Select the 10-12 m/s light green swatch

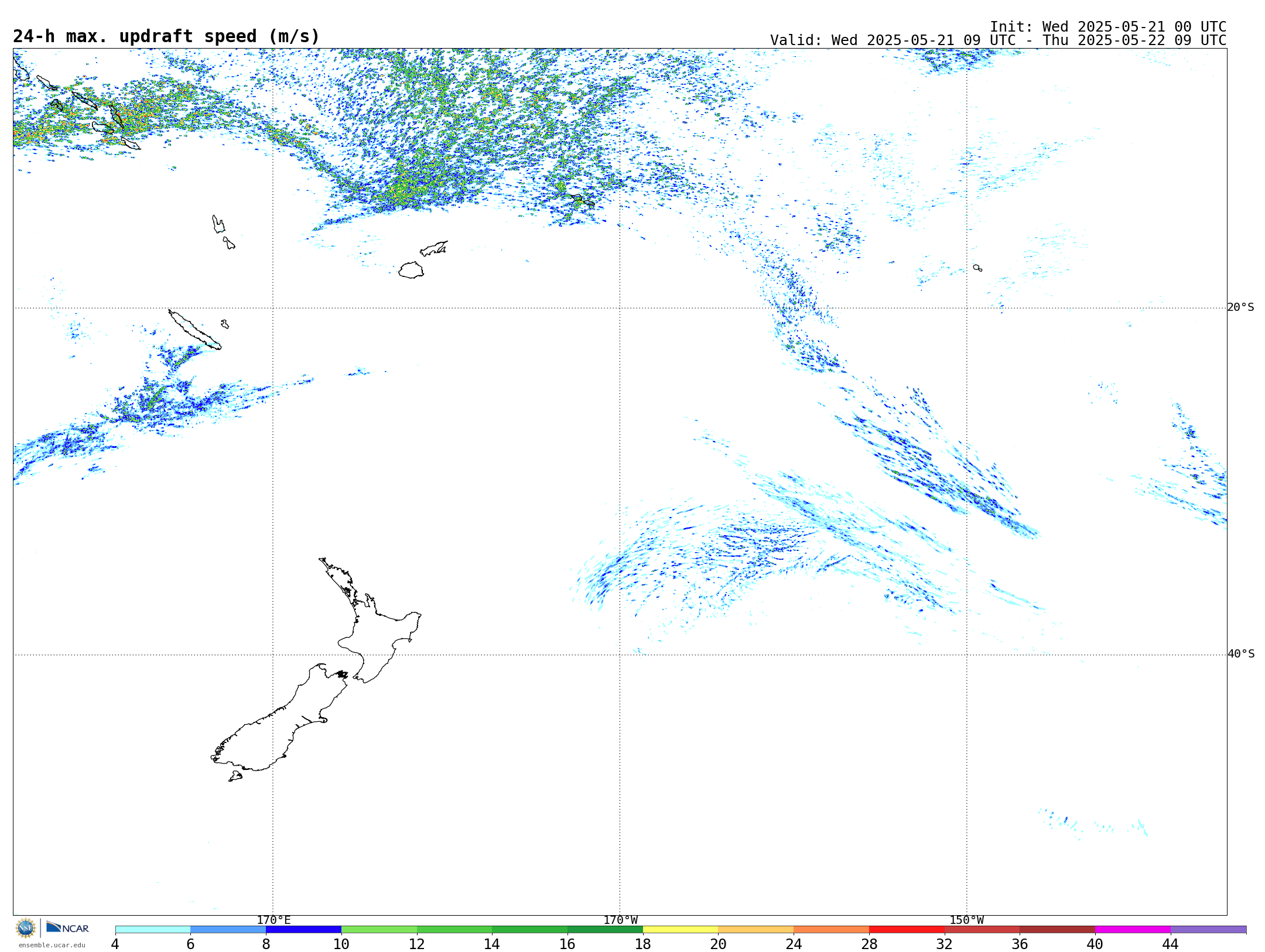pyautogui.click(x=379, y=929)
